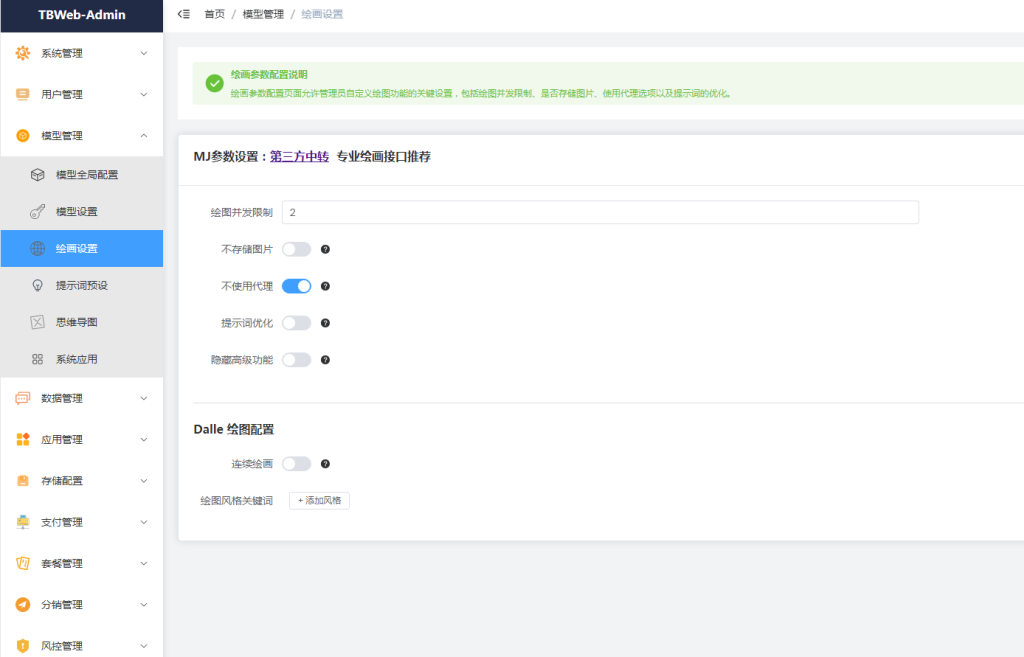This screenshot has height=657, width=1024.
Task: Click the 绘图并发限制 input field
Action: coord(600,212)
